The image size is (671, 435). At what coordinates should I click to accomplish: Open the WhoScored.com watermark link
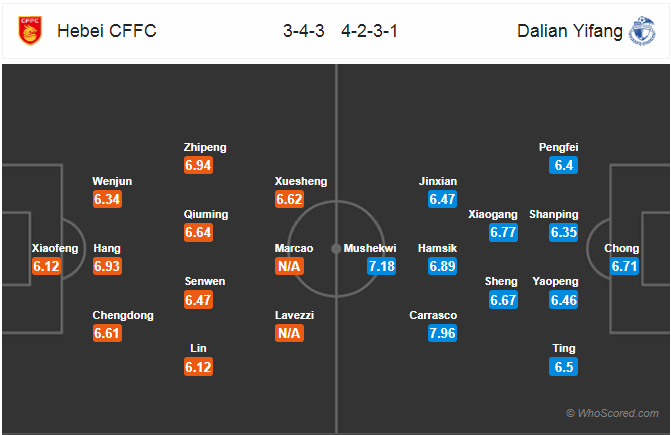click(612, 413)
